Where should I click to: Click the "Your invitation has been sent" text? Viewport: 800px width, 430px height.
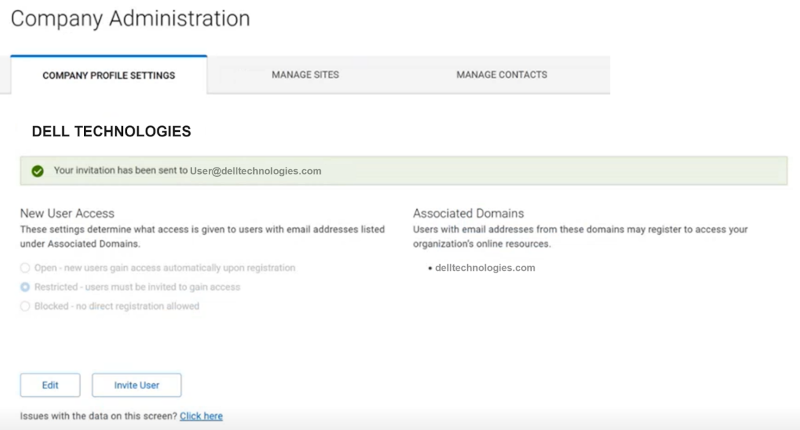tap(120, 171)
